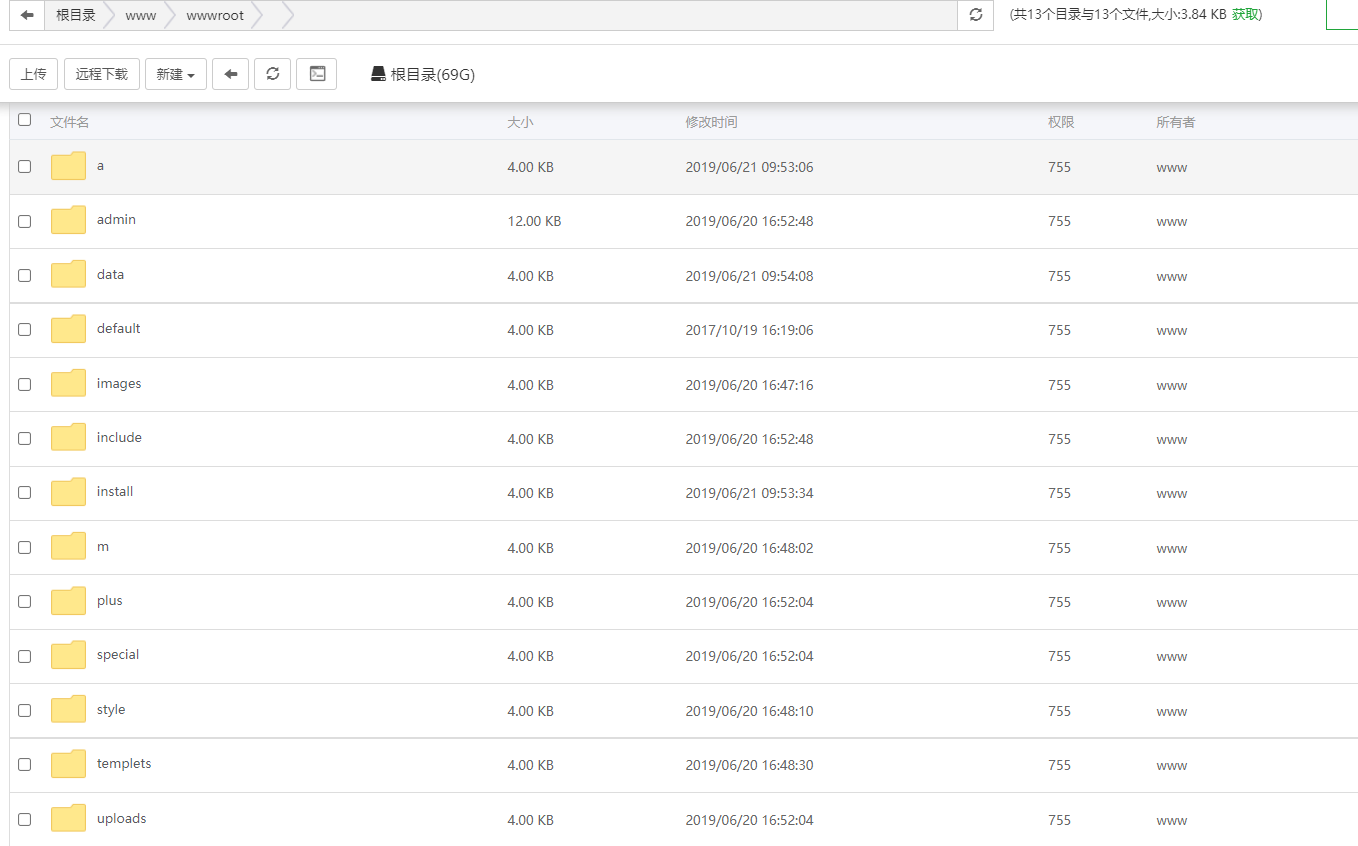Select the install folder checkbox
The height and width of the screenshot is (846, 1358).
(25, 492)
